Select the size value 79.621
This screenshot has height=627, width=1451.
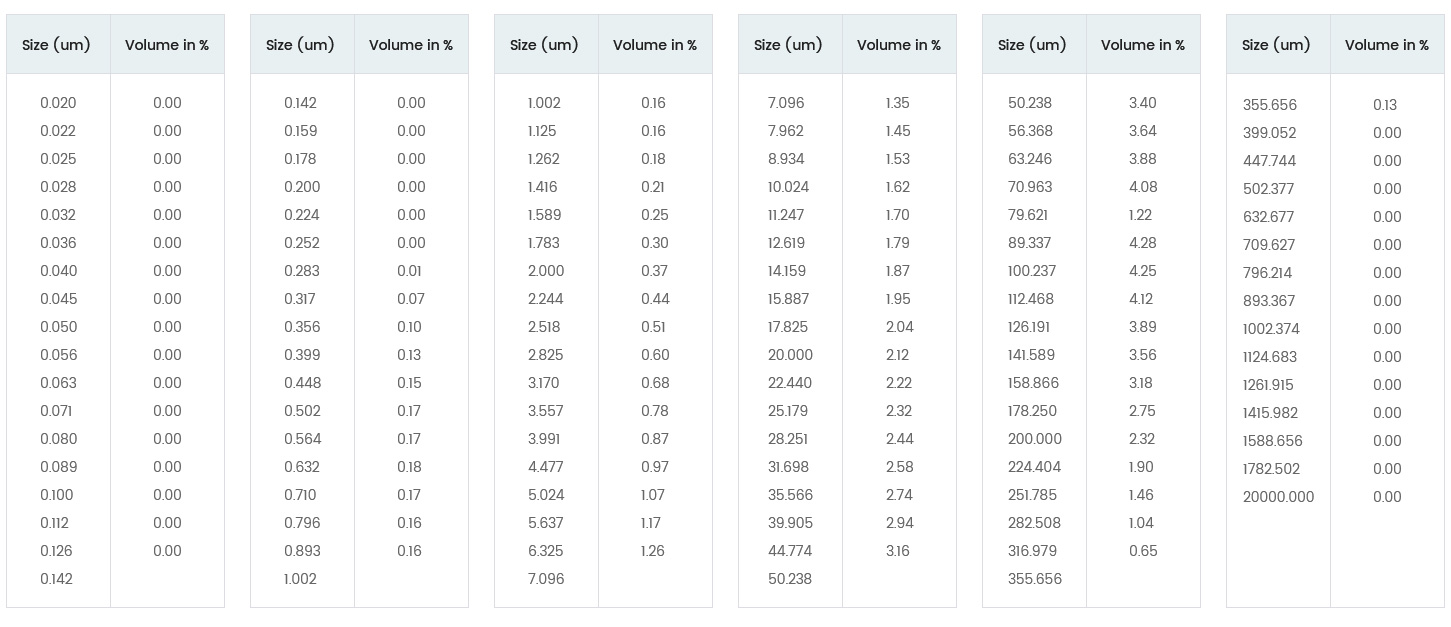(1028, 215)
